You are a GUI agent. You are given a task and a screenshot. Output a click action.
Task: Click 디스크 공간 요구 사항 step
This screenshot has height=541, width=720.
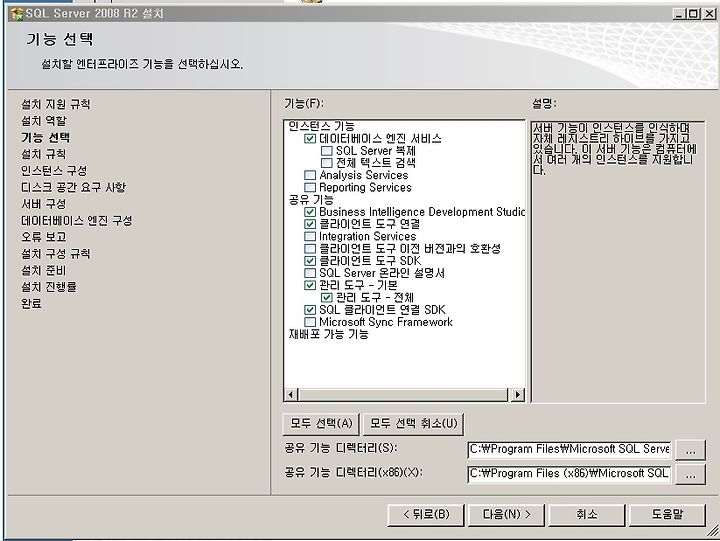(73, 187)
